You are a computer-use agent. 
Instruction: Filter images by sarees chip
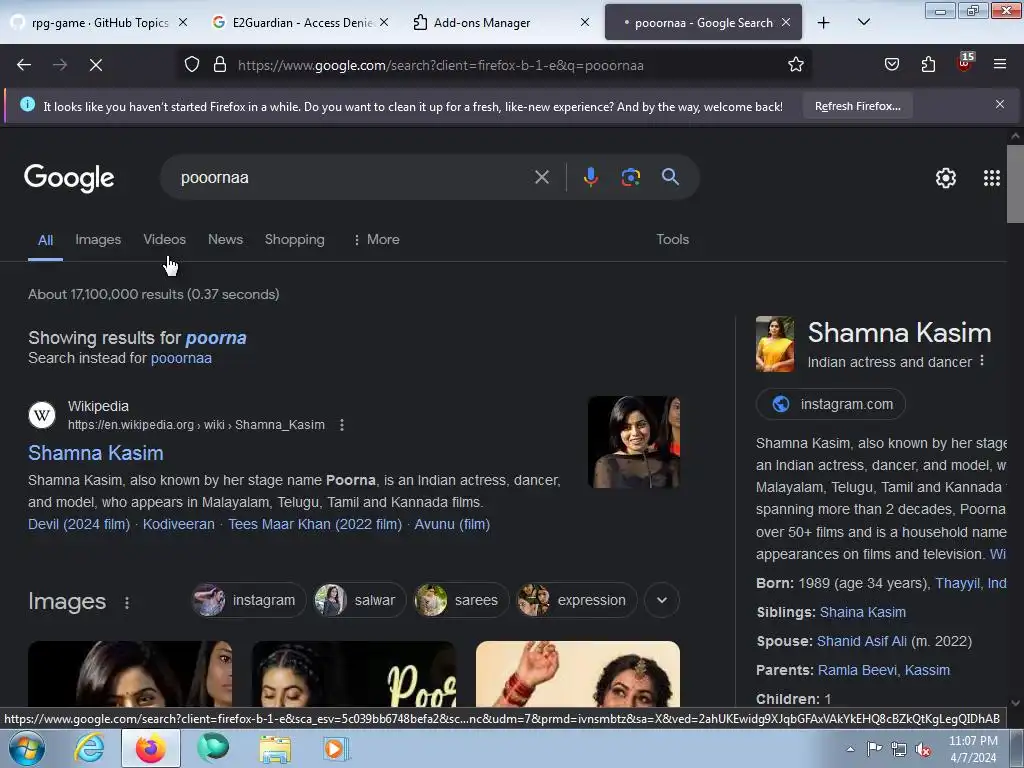460,600
